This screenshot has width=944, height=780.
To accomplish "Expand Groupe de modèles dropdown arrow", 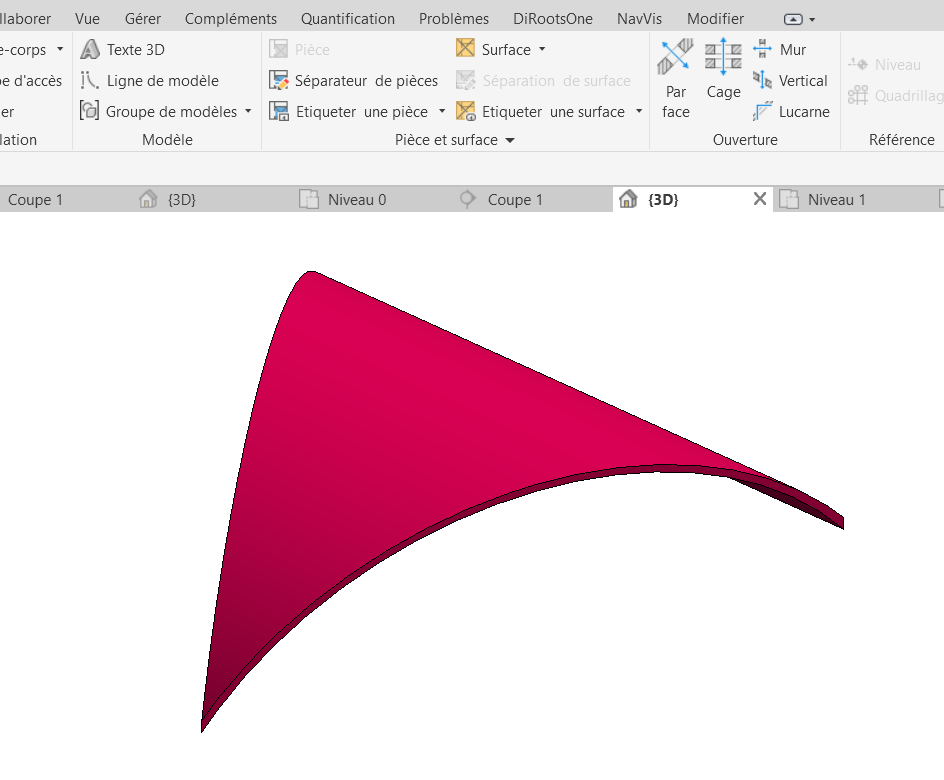I will [x=248, y=112].
